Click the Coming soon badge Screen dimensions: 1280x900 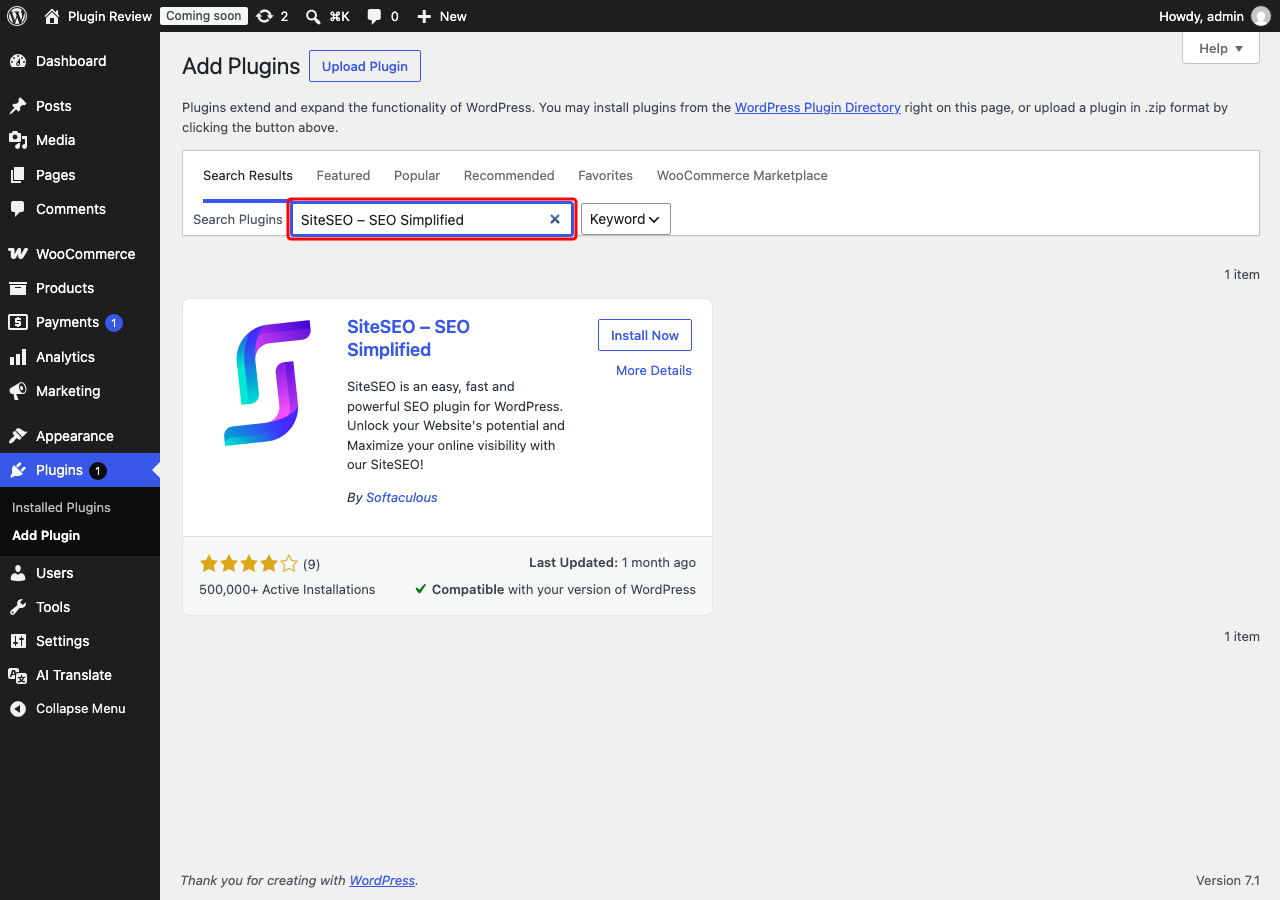click(x=203, y=16)
